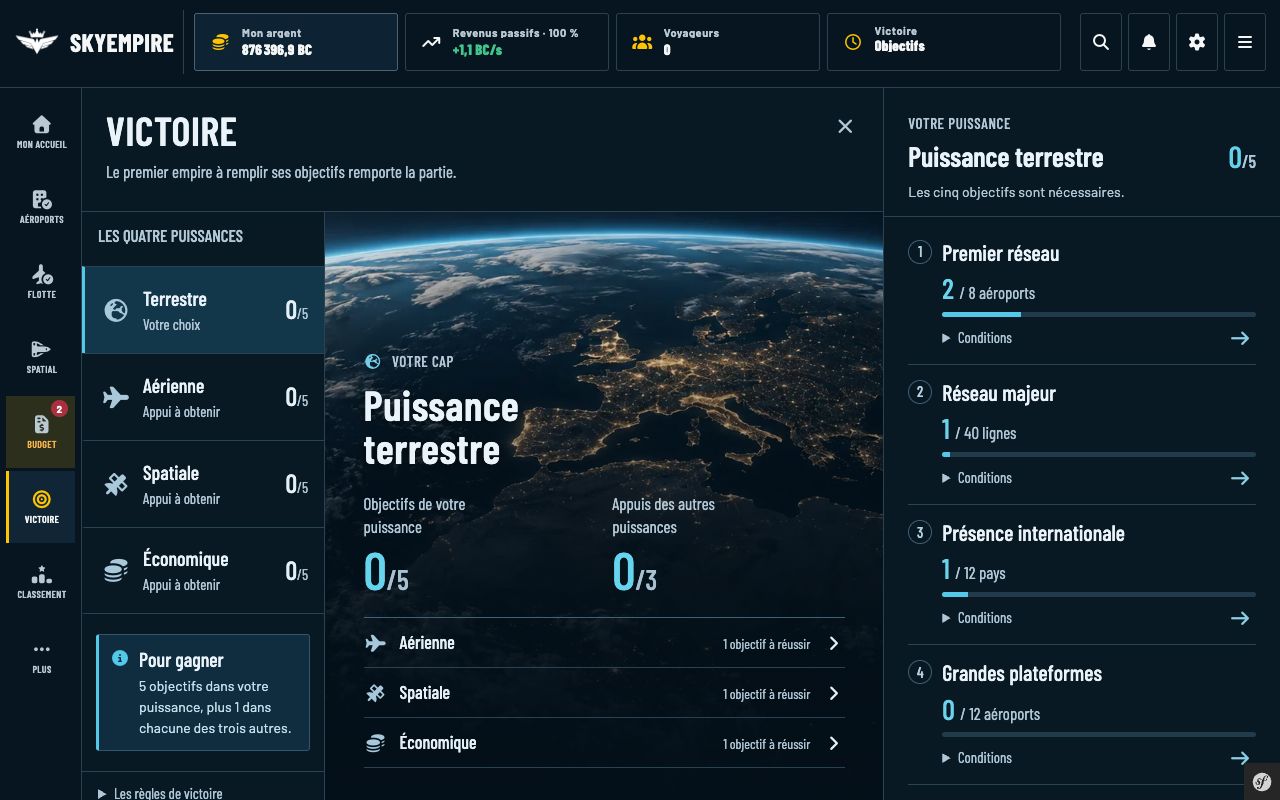Open Spatial from the sidebar
Viewport: 1280px width, 800px height.
click(x=41, y=357)
